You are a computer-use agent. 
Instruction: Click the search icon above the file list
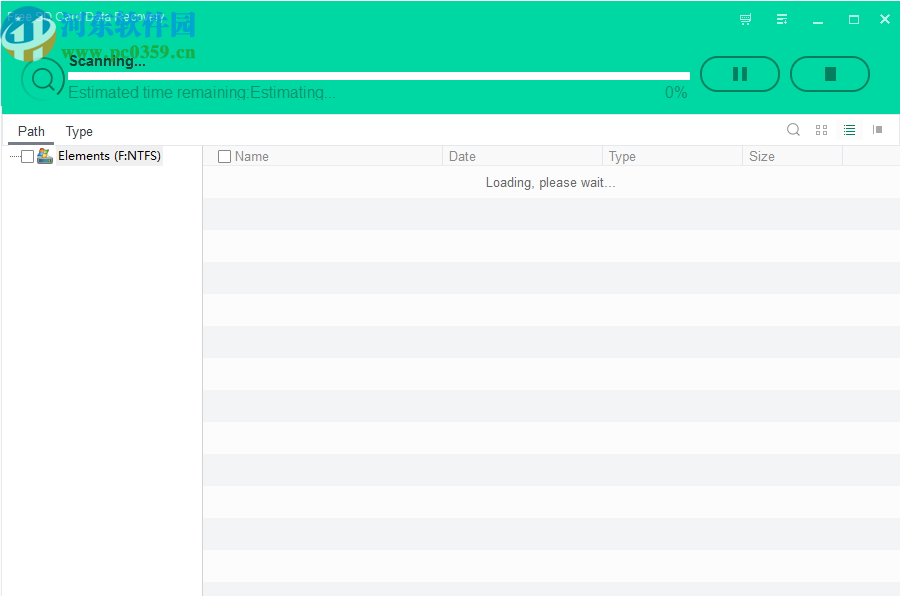coord(793,130)
